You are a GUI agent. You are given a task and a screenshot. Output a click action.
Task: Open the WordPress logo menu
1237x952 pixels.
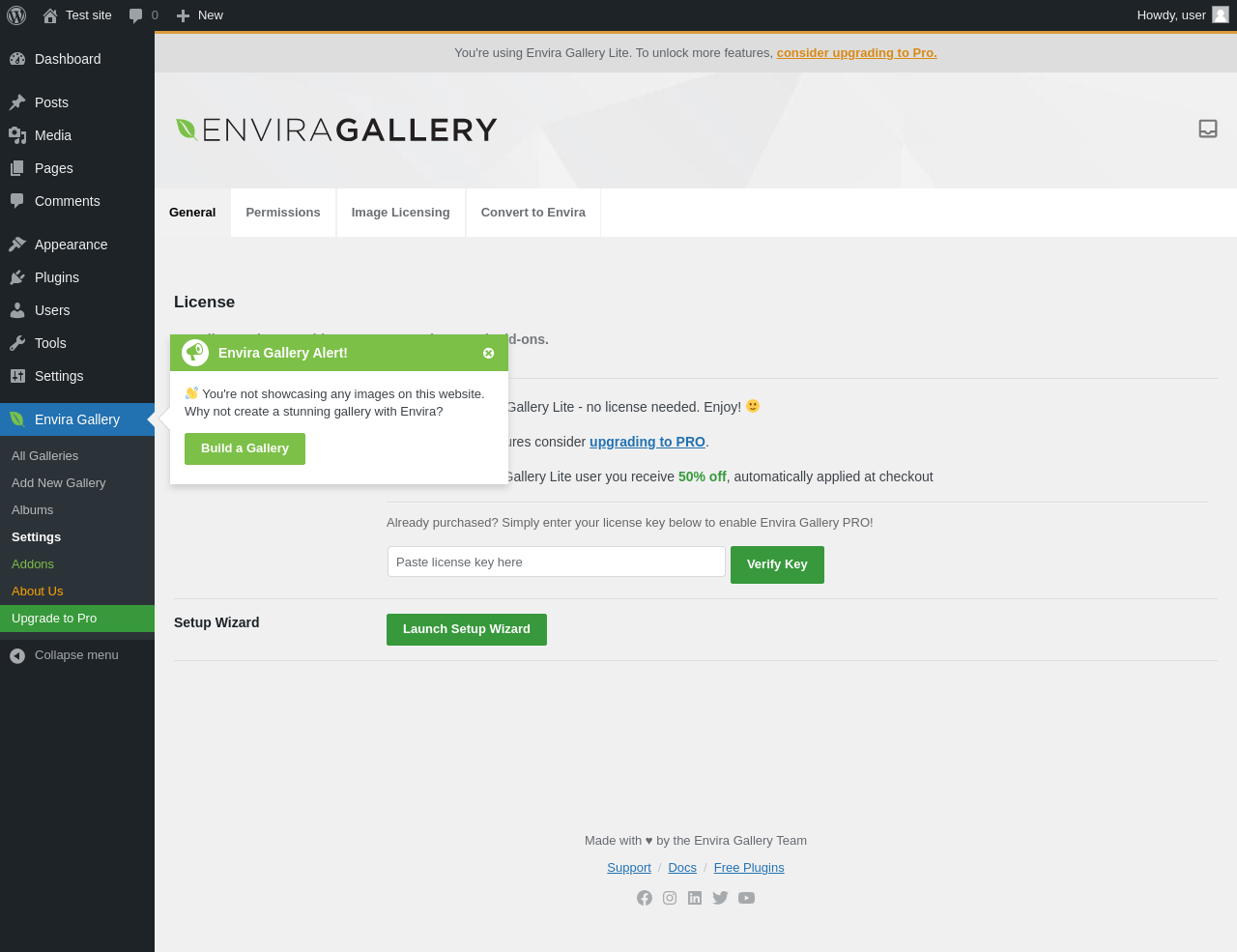16,15
